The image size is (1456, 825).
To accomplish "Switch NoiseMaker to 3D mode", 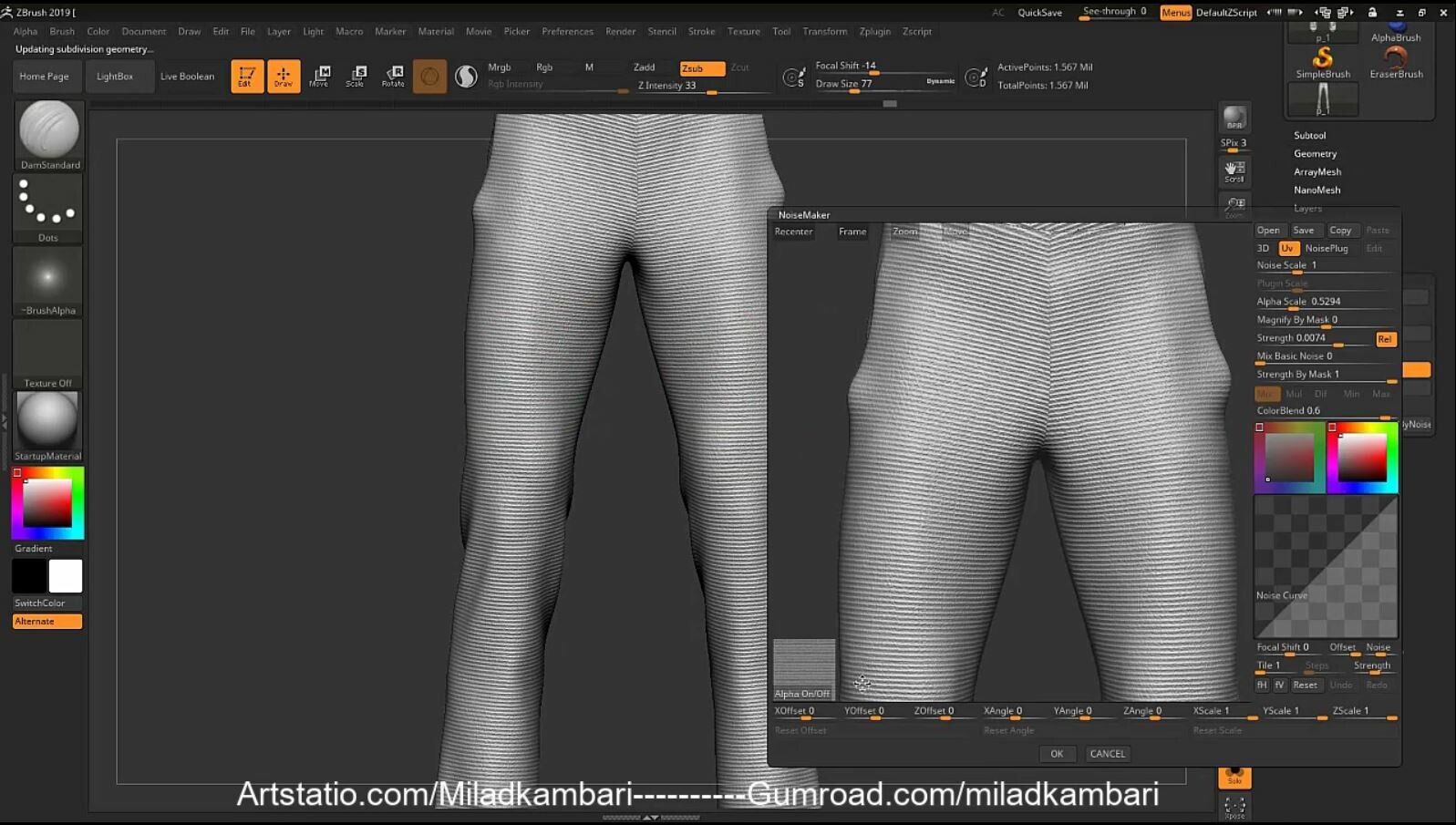I will (x=1264, y=248).
